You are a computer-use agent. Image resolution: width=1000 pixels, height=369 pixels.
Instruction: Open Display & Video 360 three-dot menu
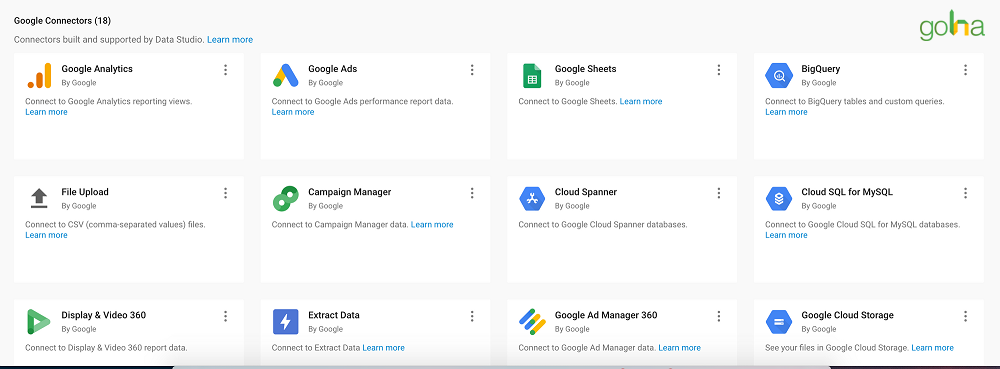pyautogui.click(x=225, y=316)
